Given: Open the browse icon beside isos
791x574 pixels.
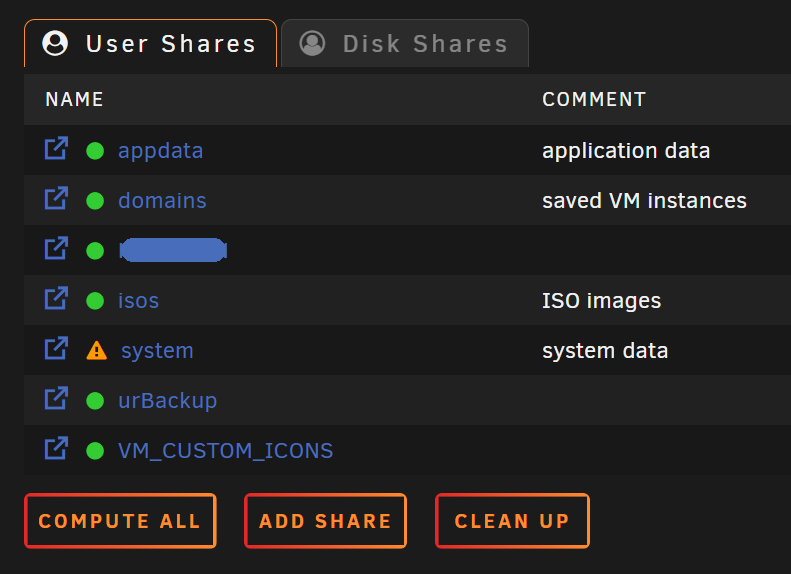Looking at the screenshot, I should [x=56, y=298].
